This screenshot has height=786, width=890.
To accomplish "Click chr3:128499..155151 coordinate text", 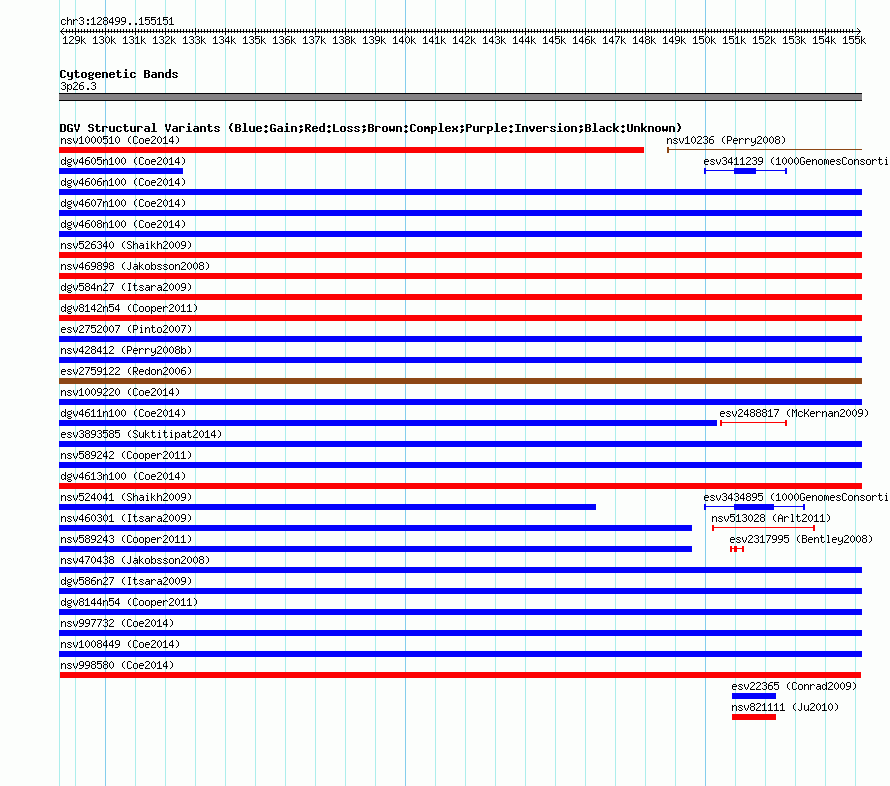I will [x=117, y=22].
